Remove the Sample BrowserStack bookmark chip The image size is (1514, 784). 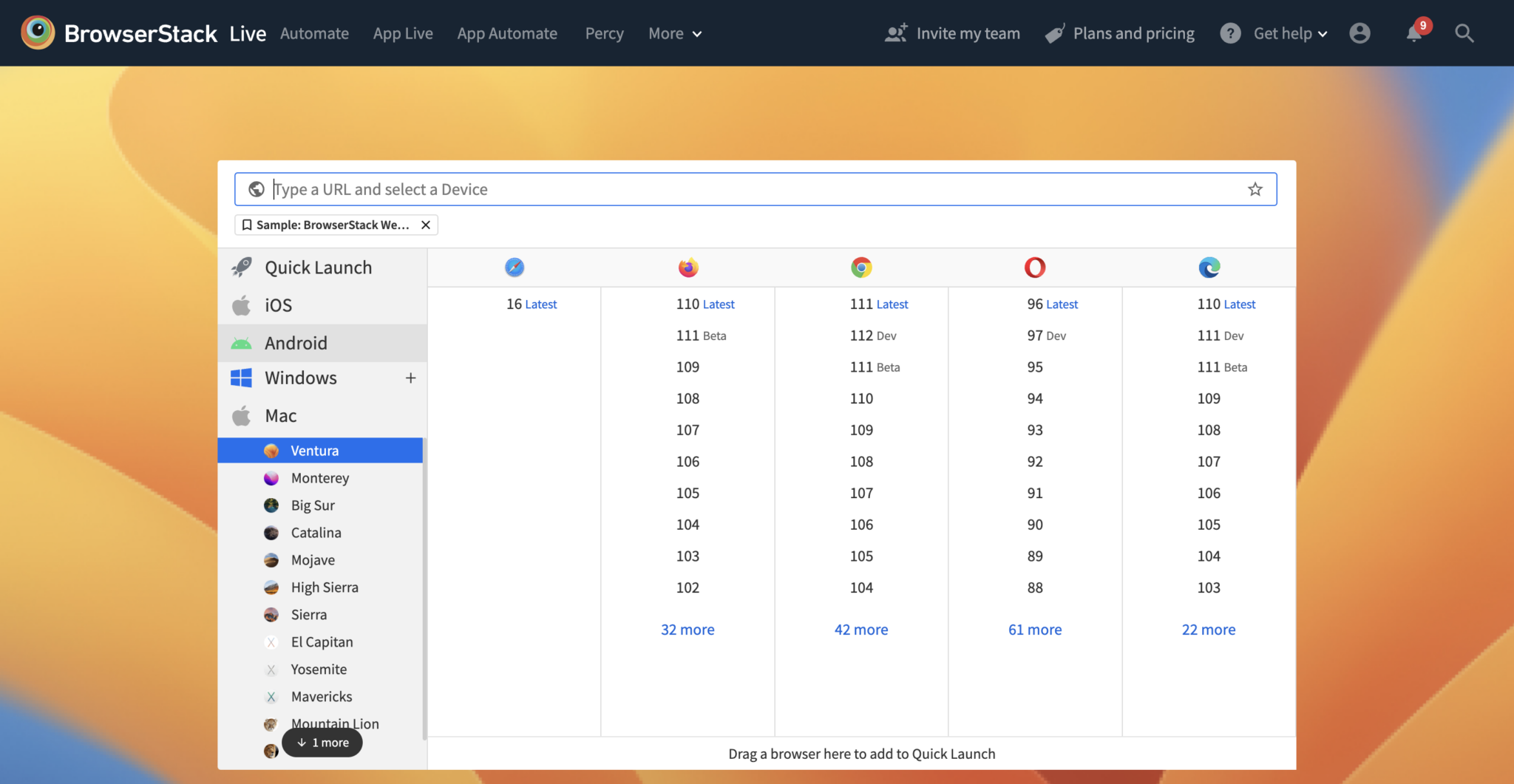(426, 225)
